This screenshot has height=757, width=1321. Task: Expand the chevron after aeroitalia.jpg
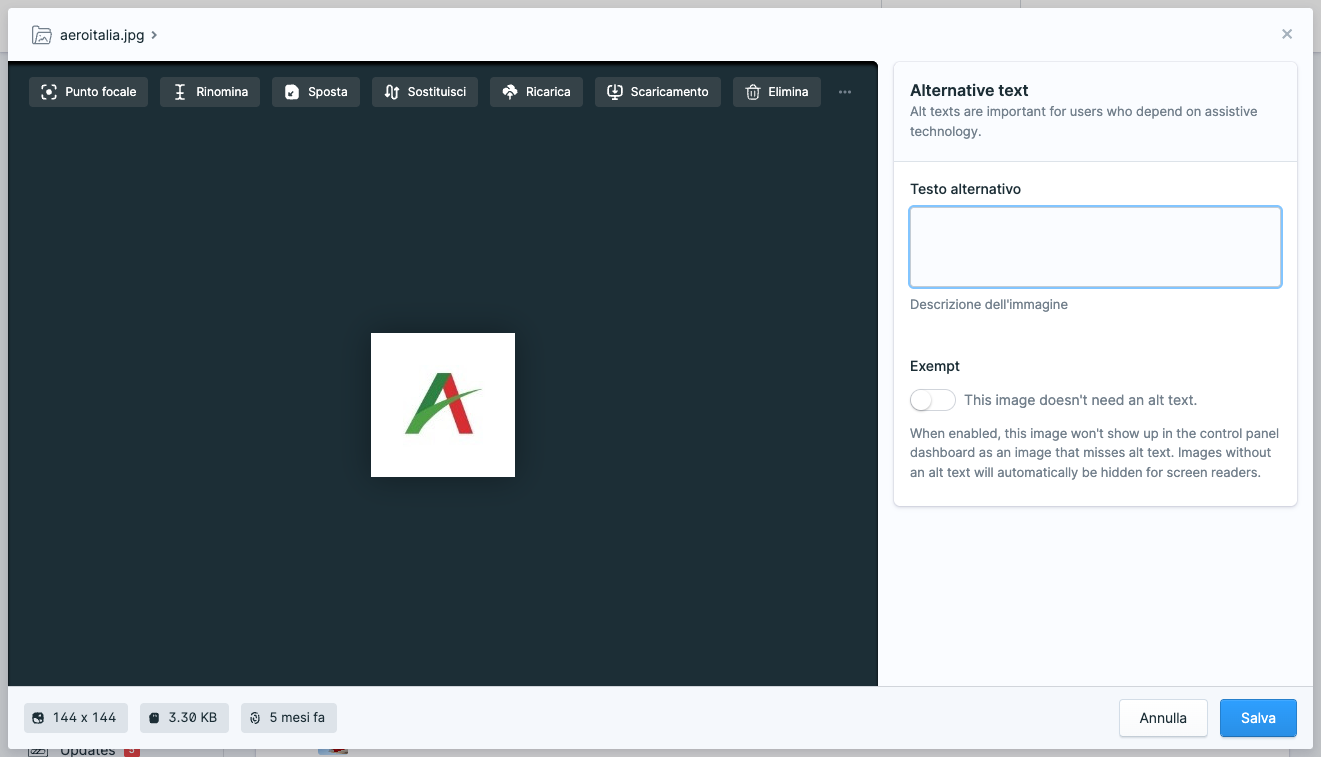point(154,35)
